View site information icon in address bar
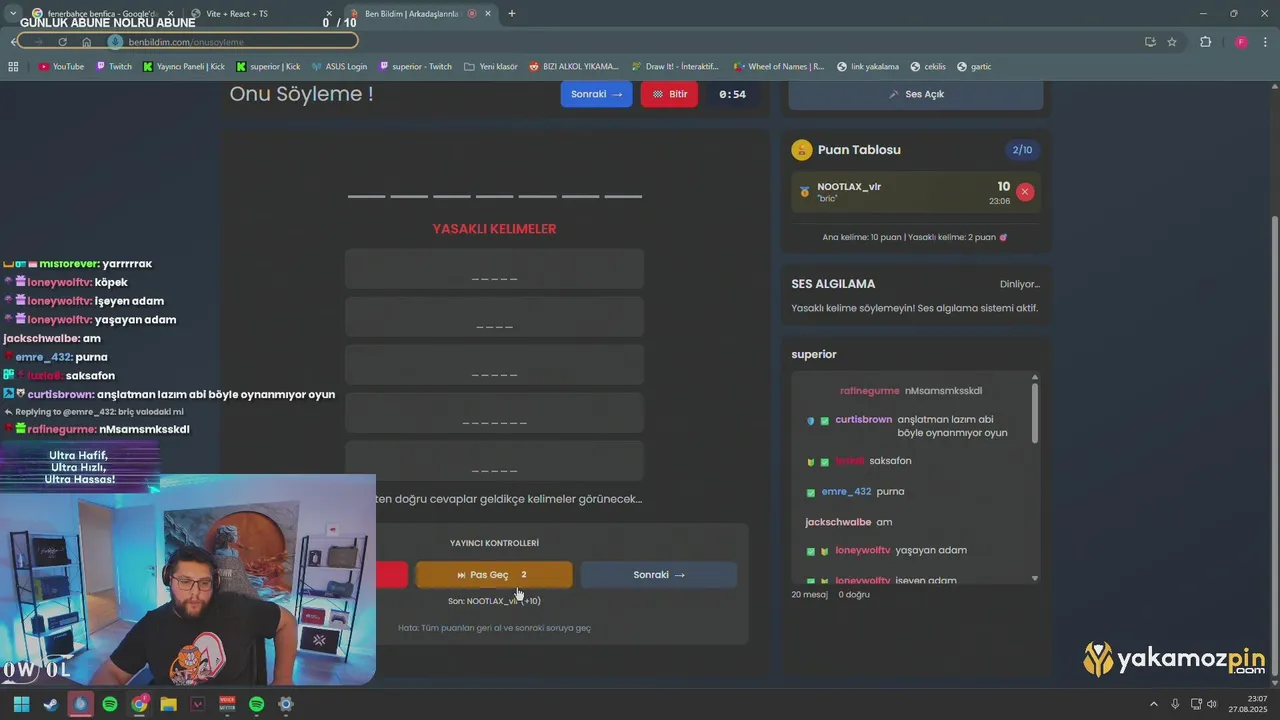The height and width of the screenshot is (720, 1280). 115,42
